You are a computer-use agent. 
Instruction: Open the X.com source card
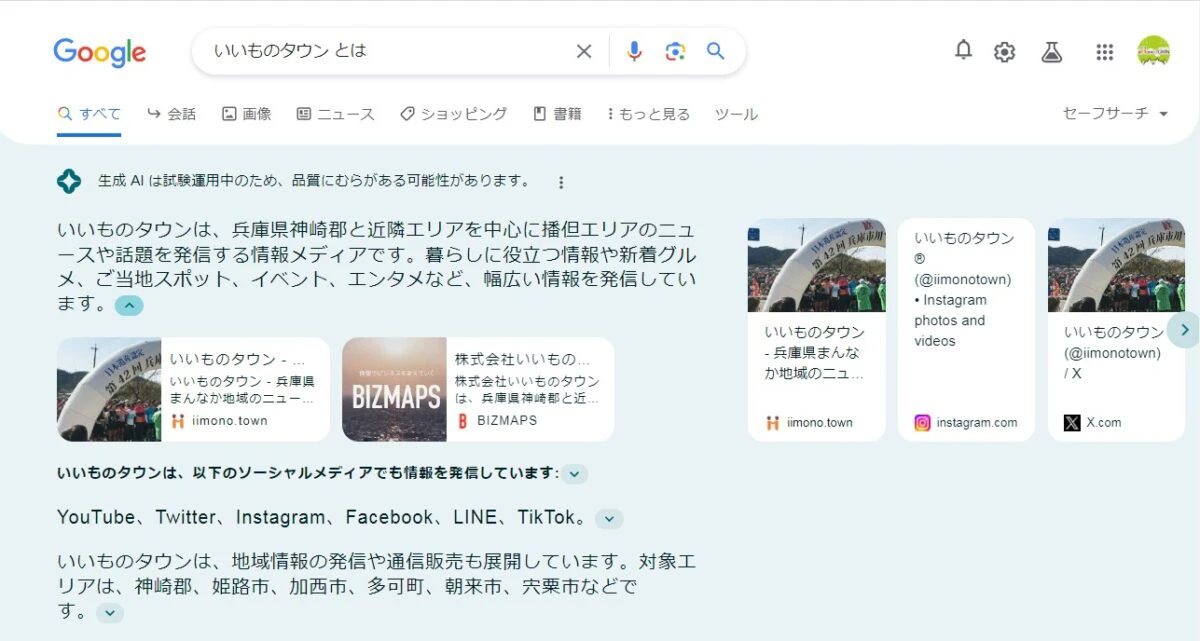(1116, 330)
